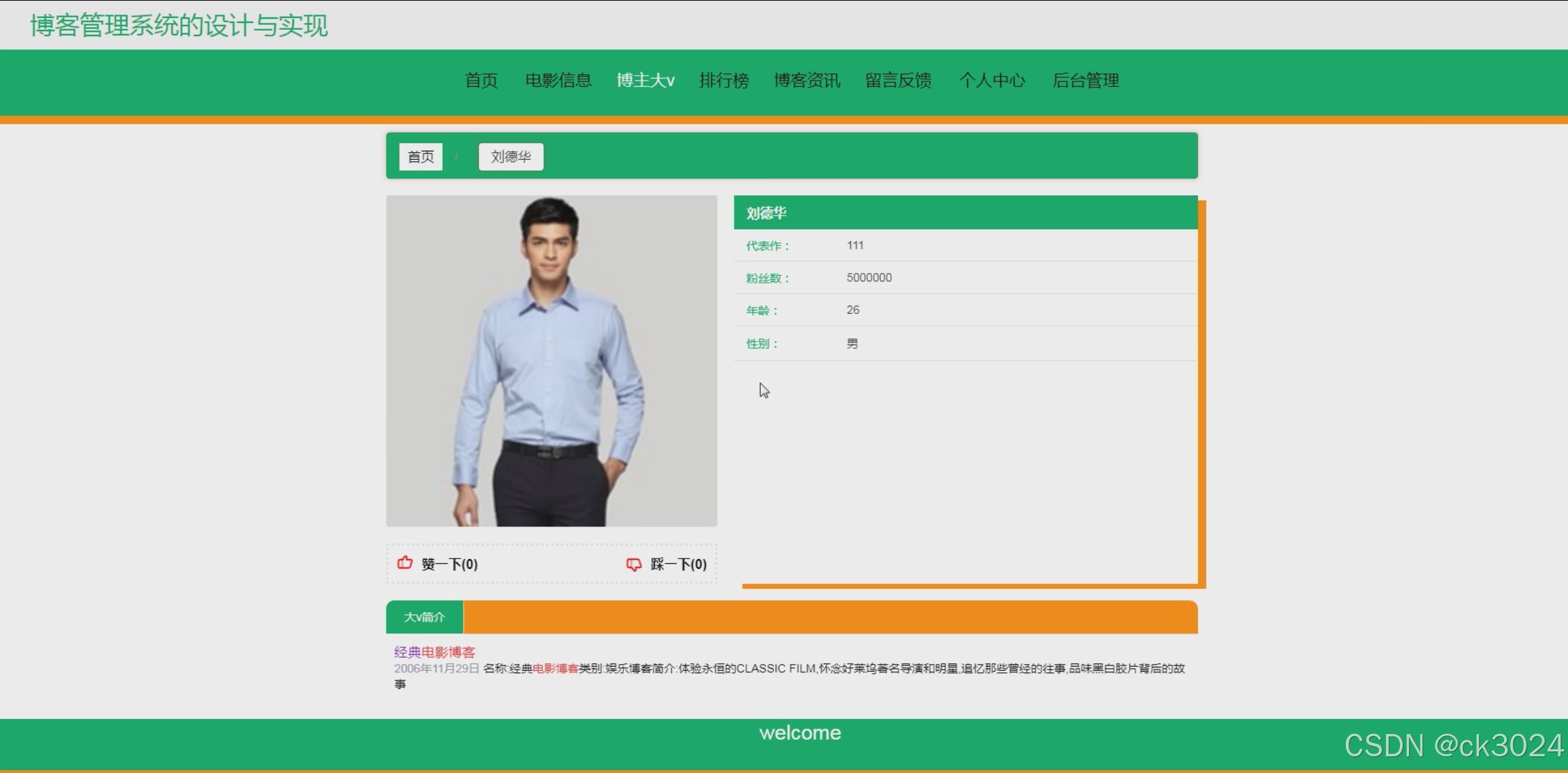Click the 首页 breadcrumb button

tap(420, 156)
